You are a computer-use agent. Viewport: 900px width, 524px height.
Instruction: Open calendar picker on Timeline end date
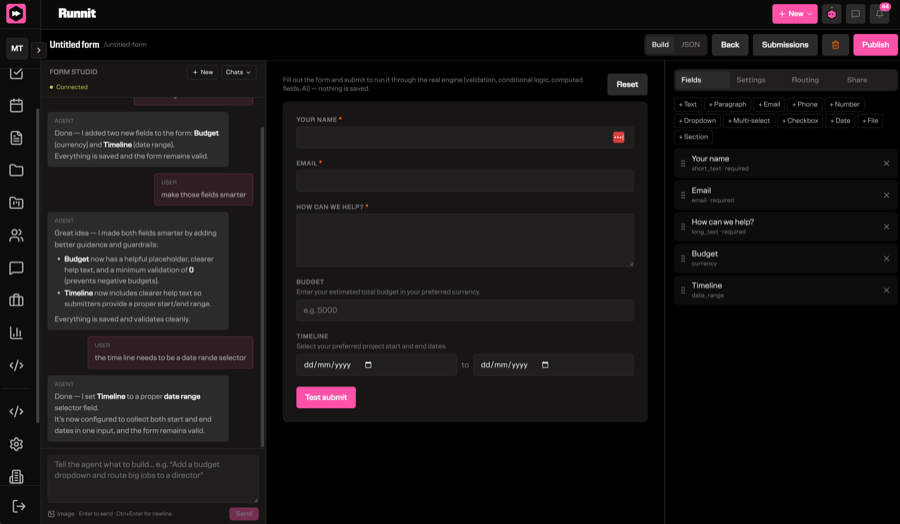click(x=545, y=365)
